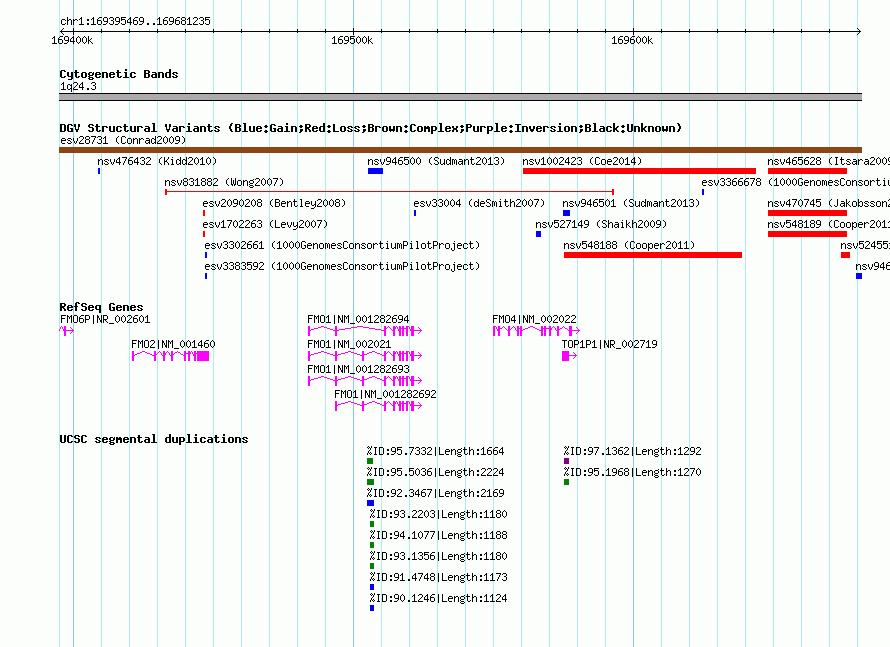The image size is (890, 647).
Task: Select the esv33004 (deSmith2007) label
Action: point(479,203)
